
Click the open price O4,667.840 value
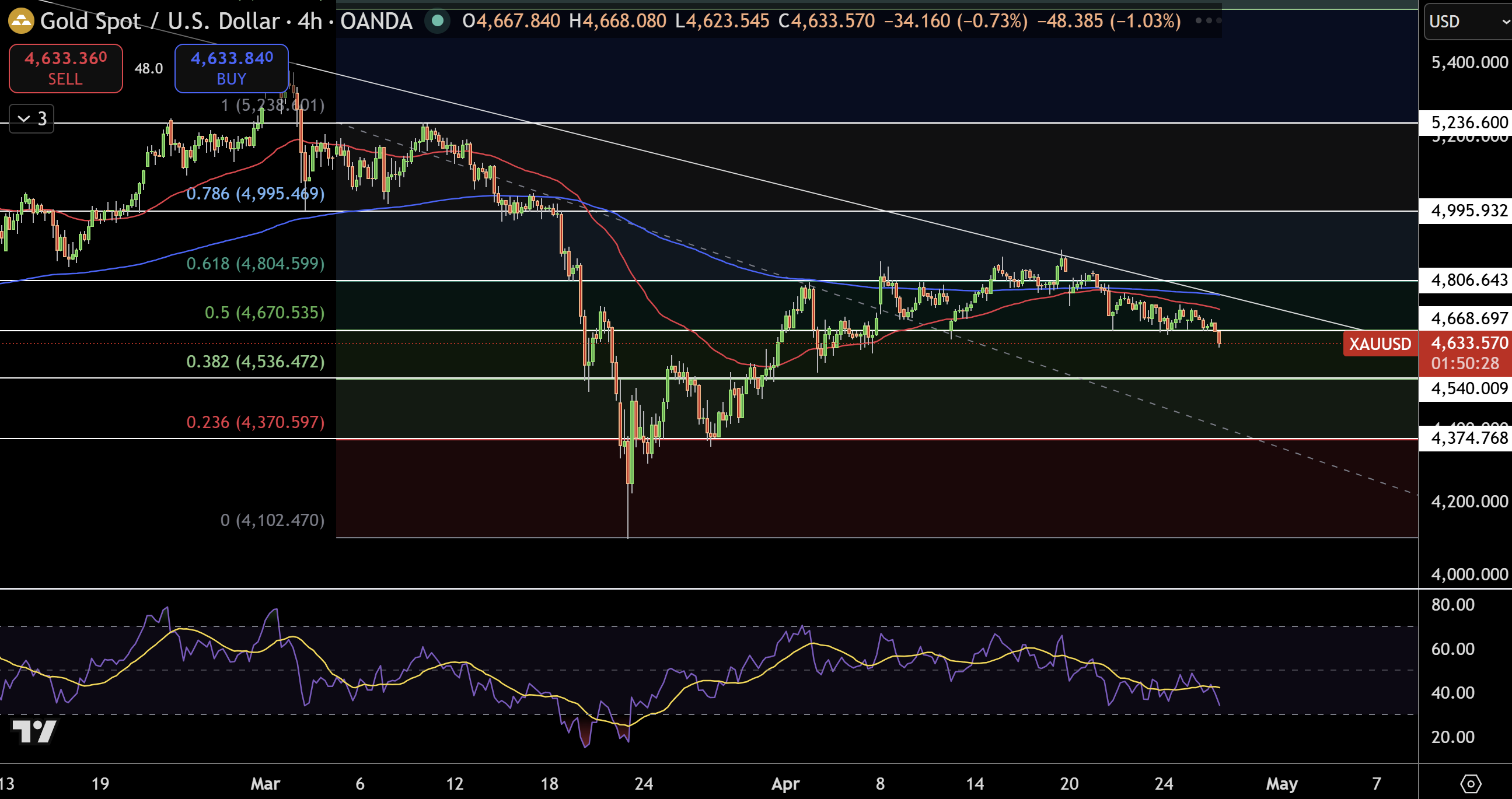click(511, 21)
